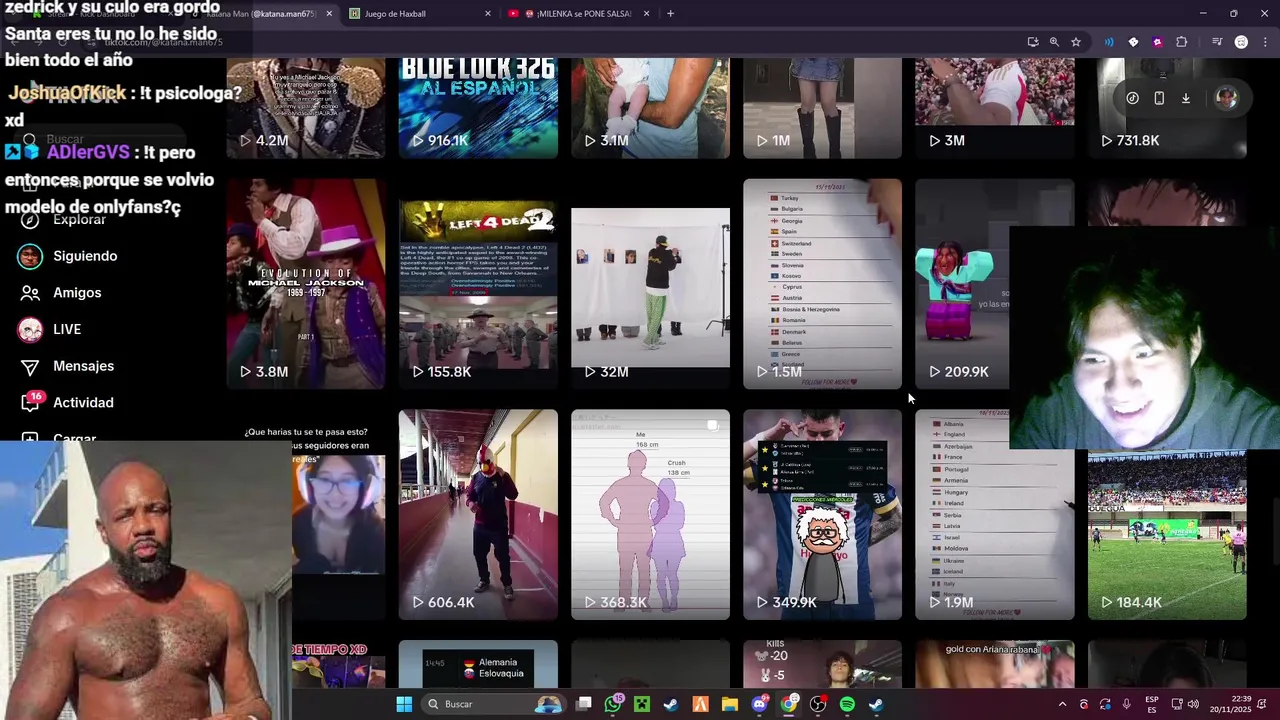Show hidden system tray icons chevron
Screen dimensions: 1280x720
click(1062, 704)
